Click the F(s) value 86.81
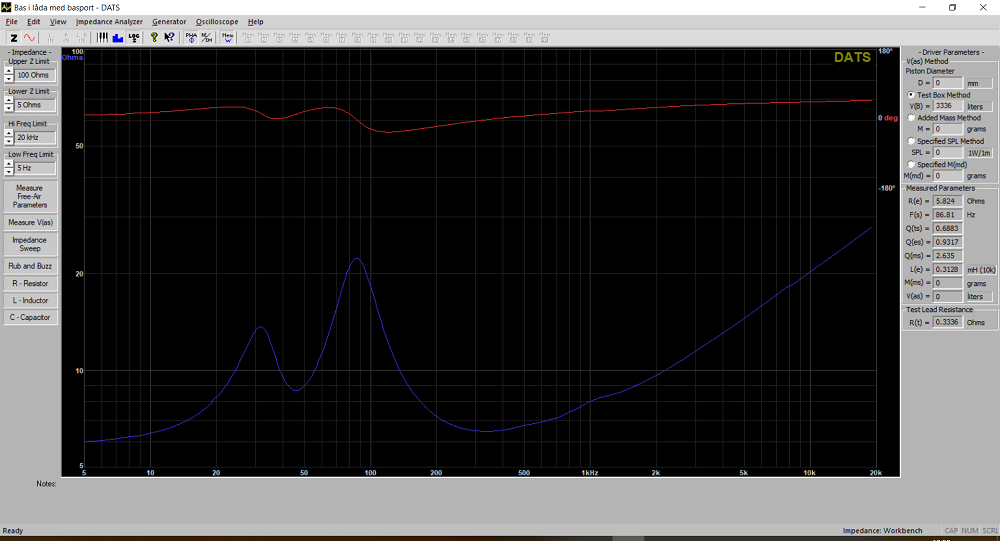 948,215
